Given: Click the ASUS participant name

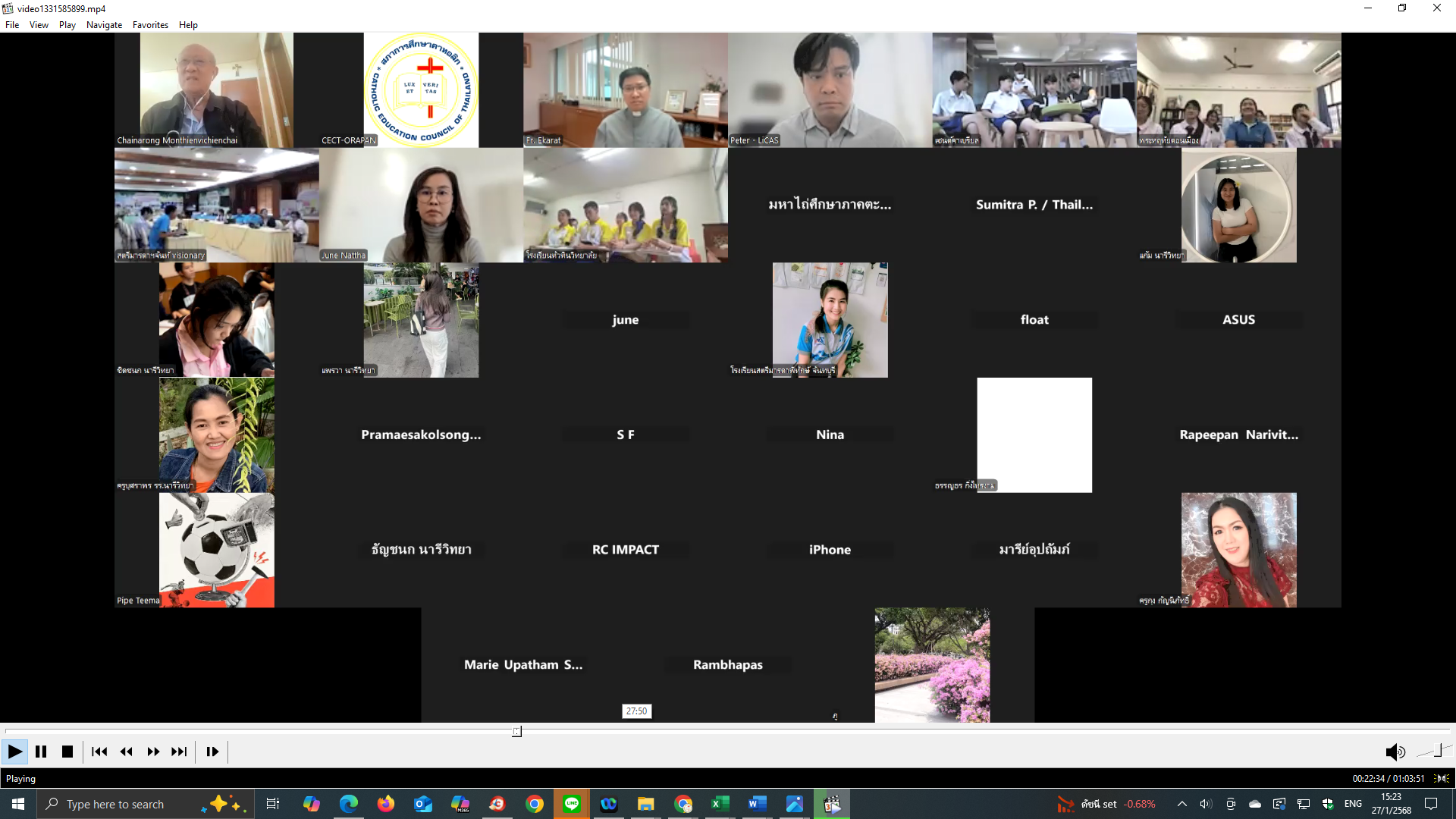Looking at the screenshot, I should pos(1238,320).
